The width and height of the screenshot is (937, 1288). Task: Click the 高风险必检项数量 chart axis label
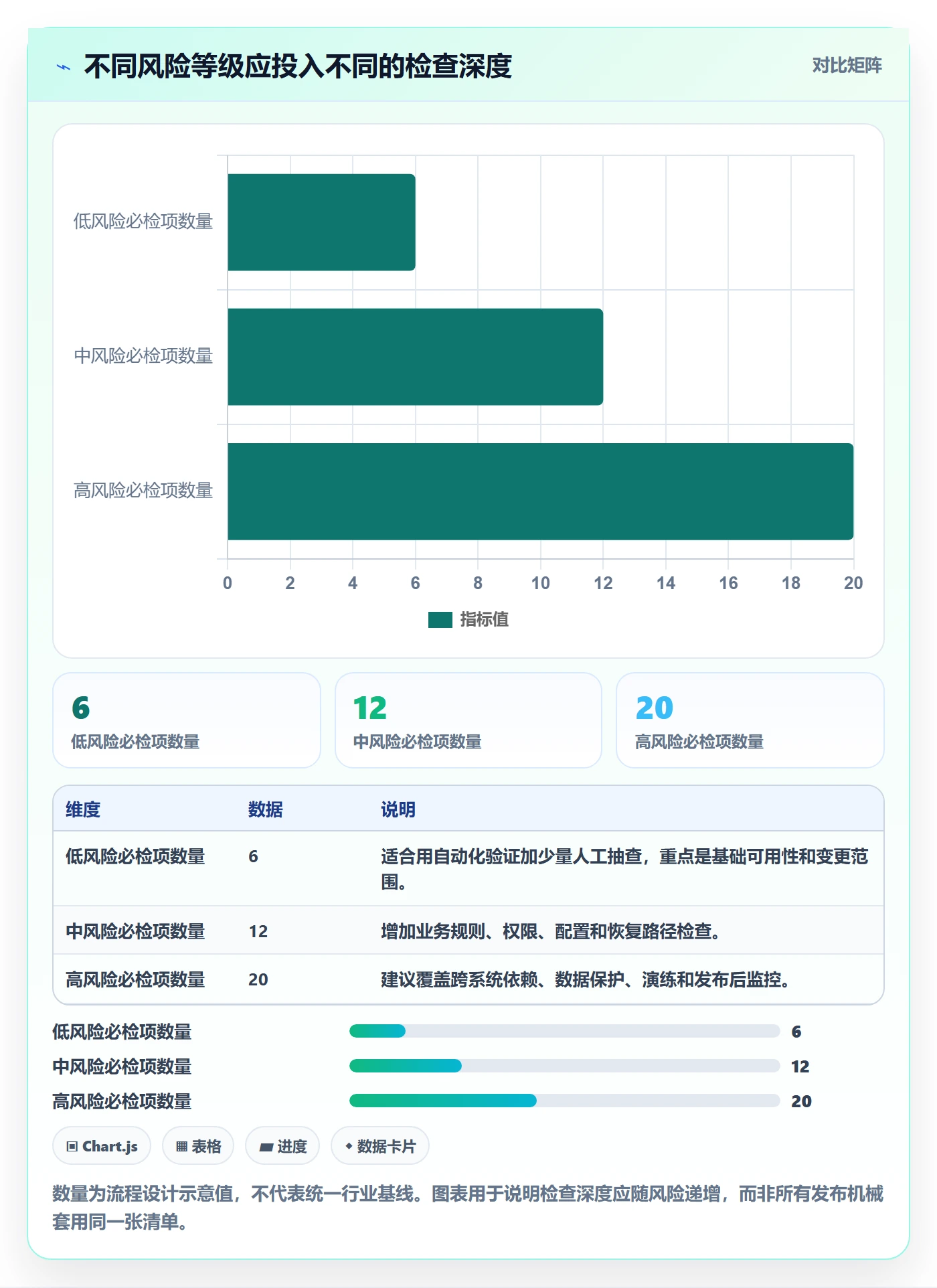[x=143, y=491]
